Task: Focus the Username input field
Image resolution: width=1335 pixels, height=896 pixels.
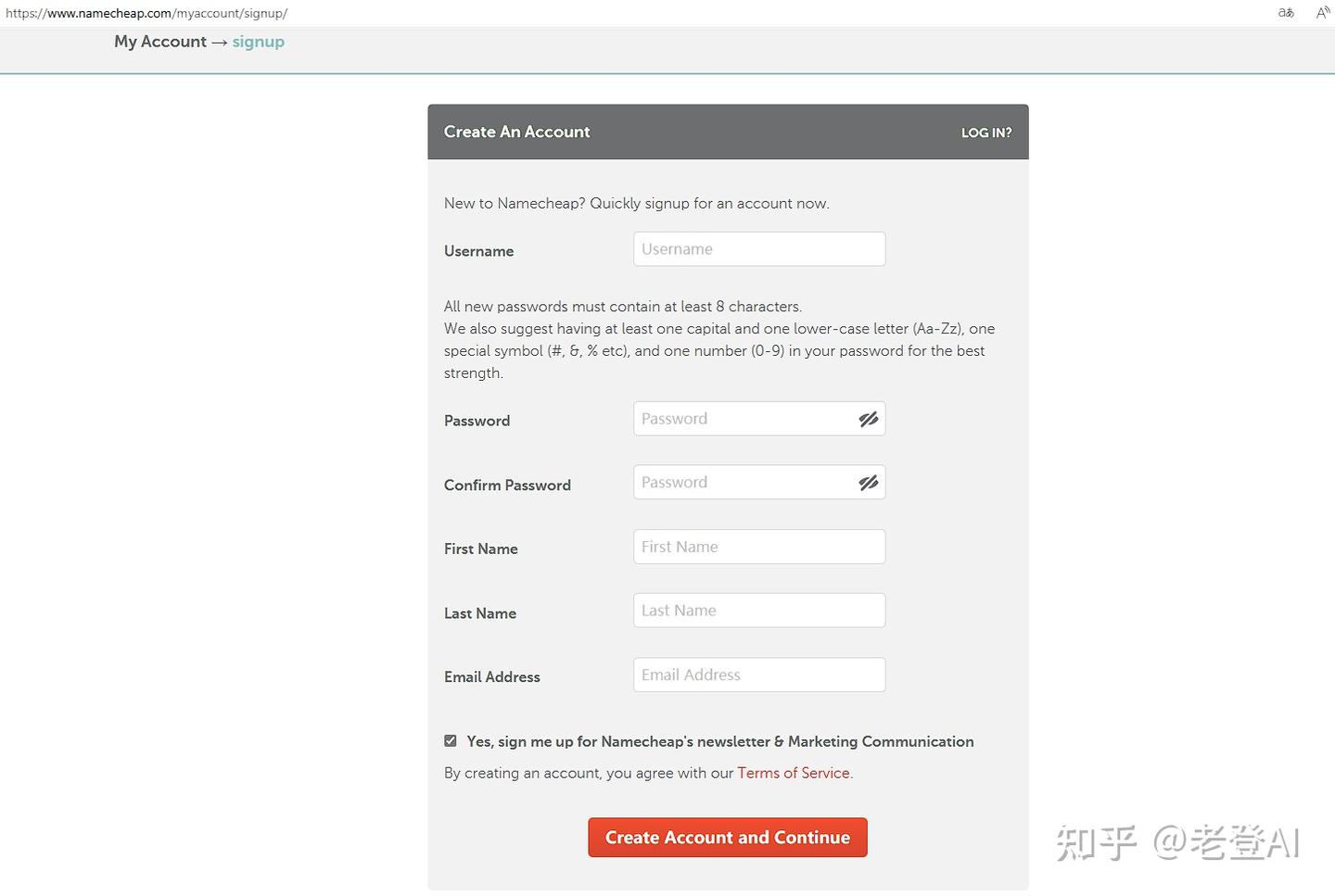Action: pos(758,249)
